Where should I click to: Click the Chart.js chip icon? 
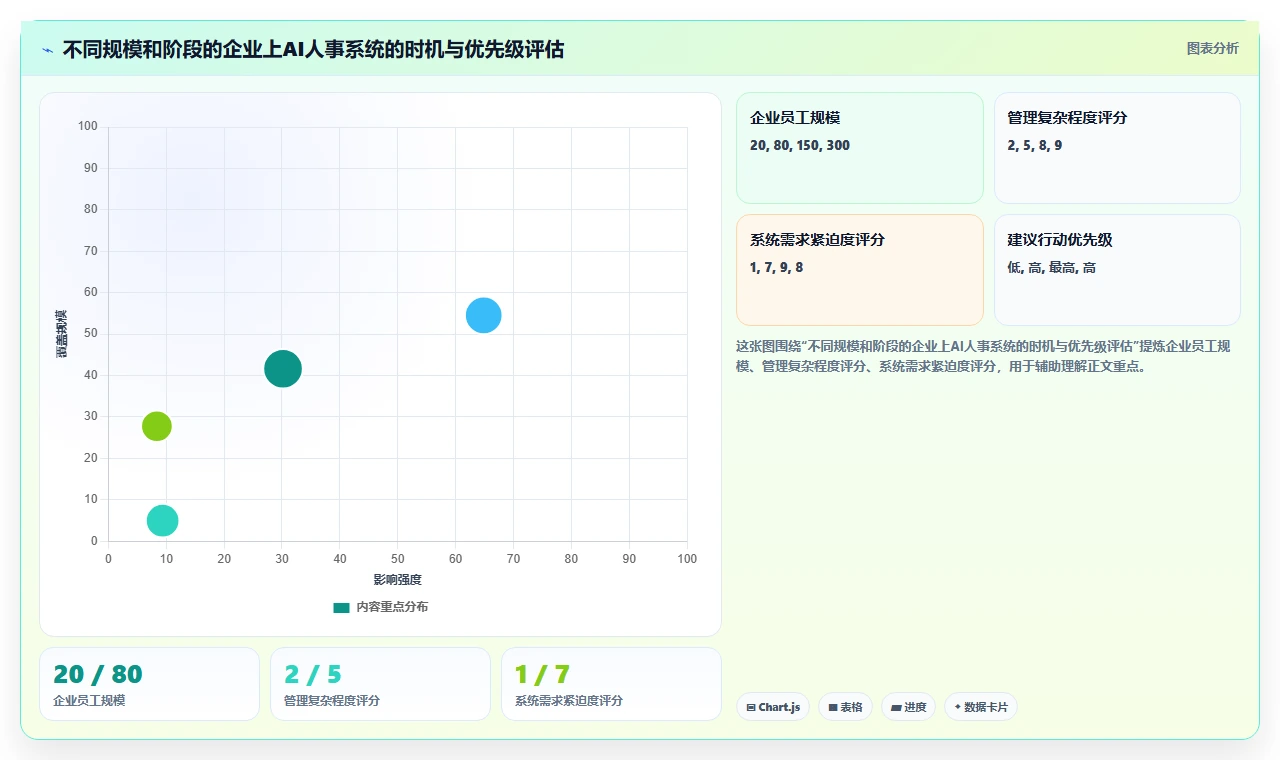pyautogui.click(x=751, y=707)
